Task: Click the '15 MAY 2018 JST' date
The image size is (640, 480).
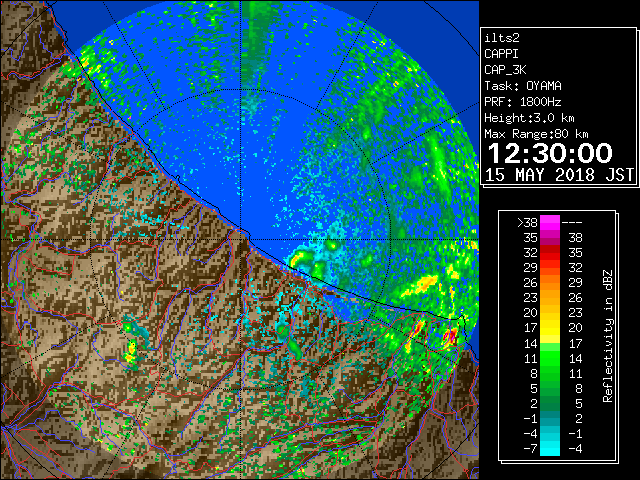Action: [559, 175]
